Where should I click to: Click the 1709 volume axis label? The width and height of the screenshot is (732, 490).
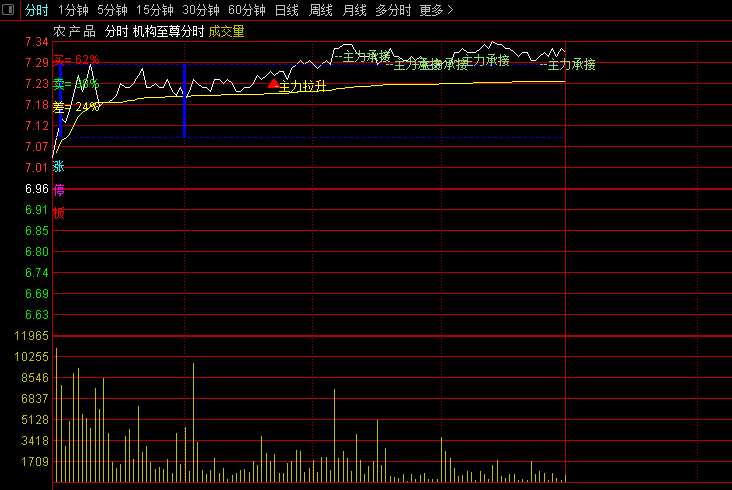pyautogui.click(x=35, y=462)
